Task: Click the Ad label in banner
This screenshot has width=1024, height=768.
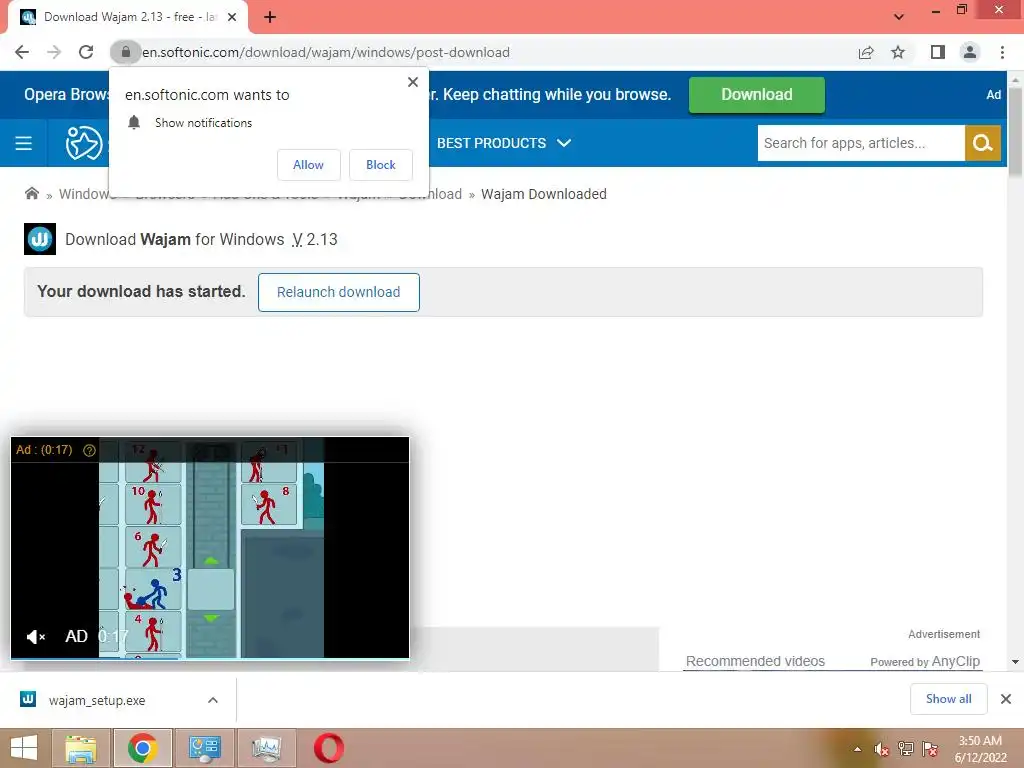Action: pos(993,95)
